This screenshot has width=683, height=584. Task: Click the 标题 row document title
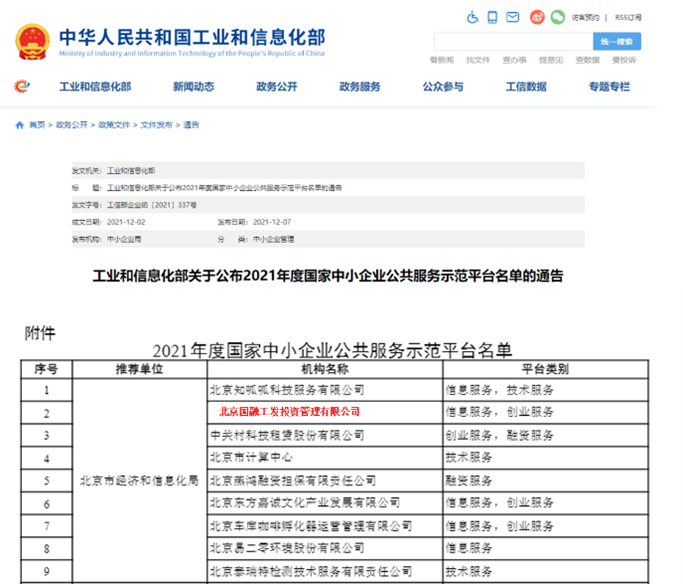coord(225,188)
